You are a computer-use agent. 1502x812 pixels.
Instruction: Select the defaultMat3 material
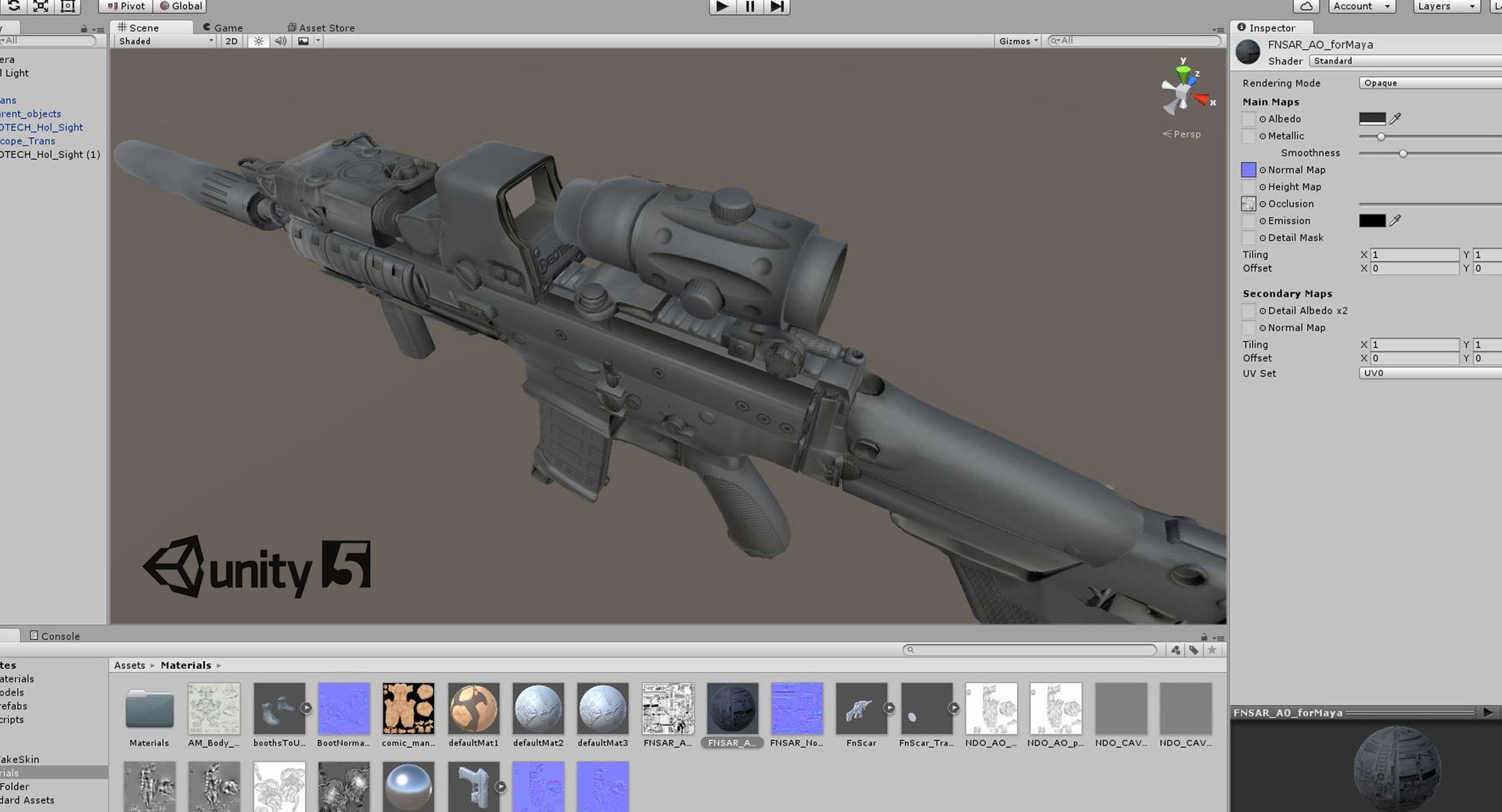[x=602, y=716]
